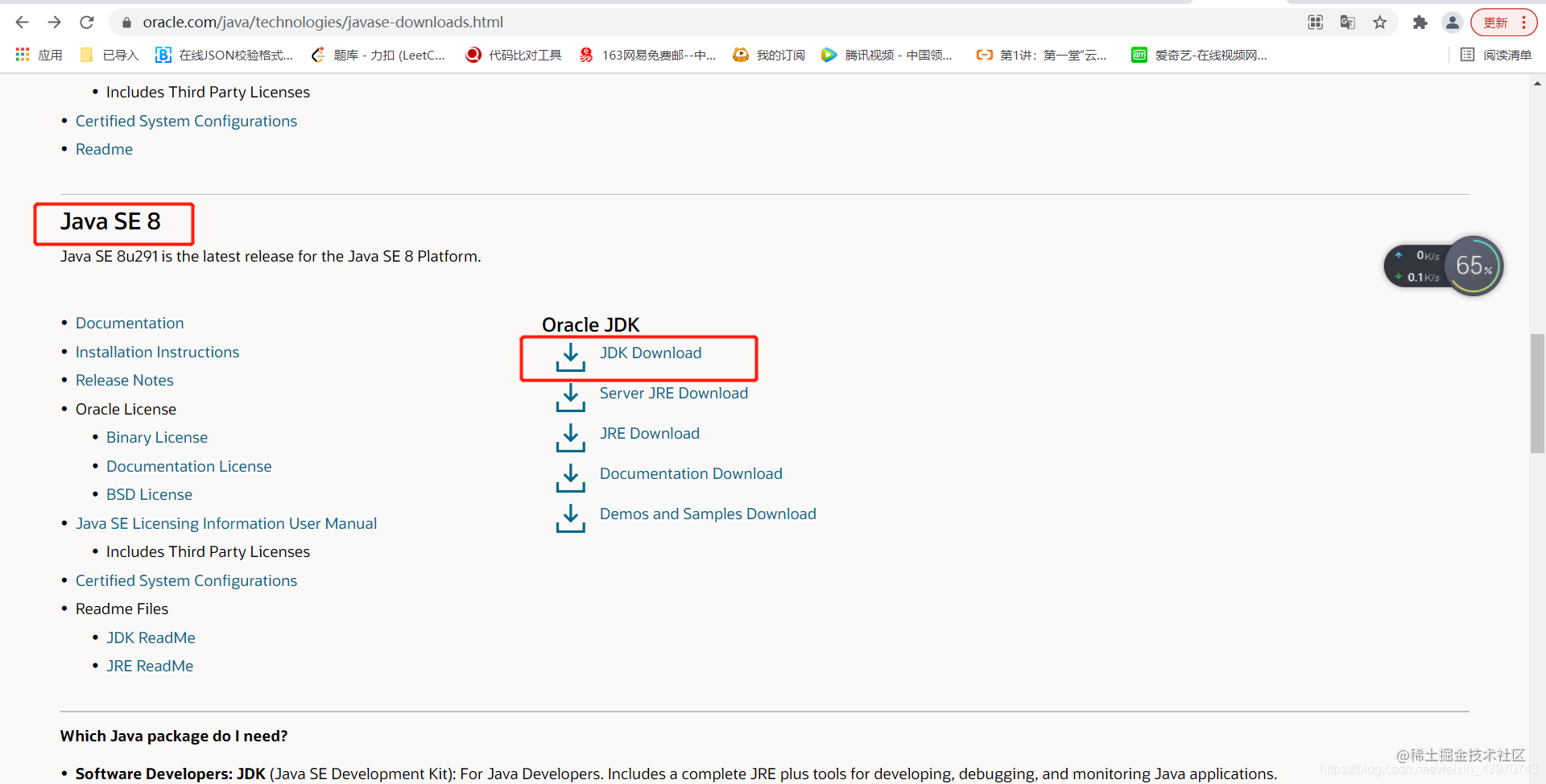
Task: Click the Demos and Samples Download icon
Action: pyautogui.click(x=571, y=518)
